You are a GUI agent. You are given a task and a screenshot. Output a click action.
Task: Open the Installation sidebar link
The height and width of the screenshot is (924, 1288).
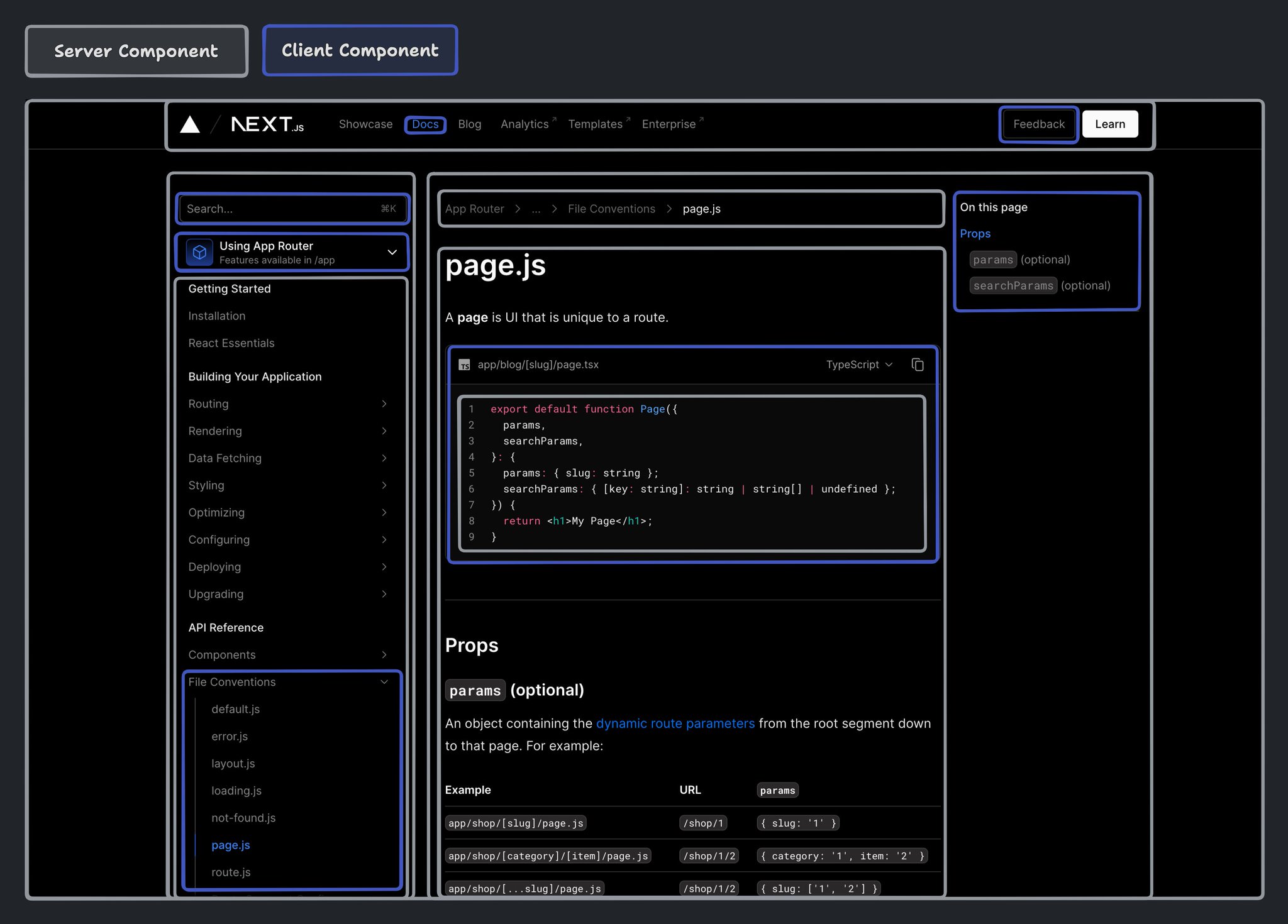[x=217, y=316]
